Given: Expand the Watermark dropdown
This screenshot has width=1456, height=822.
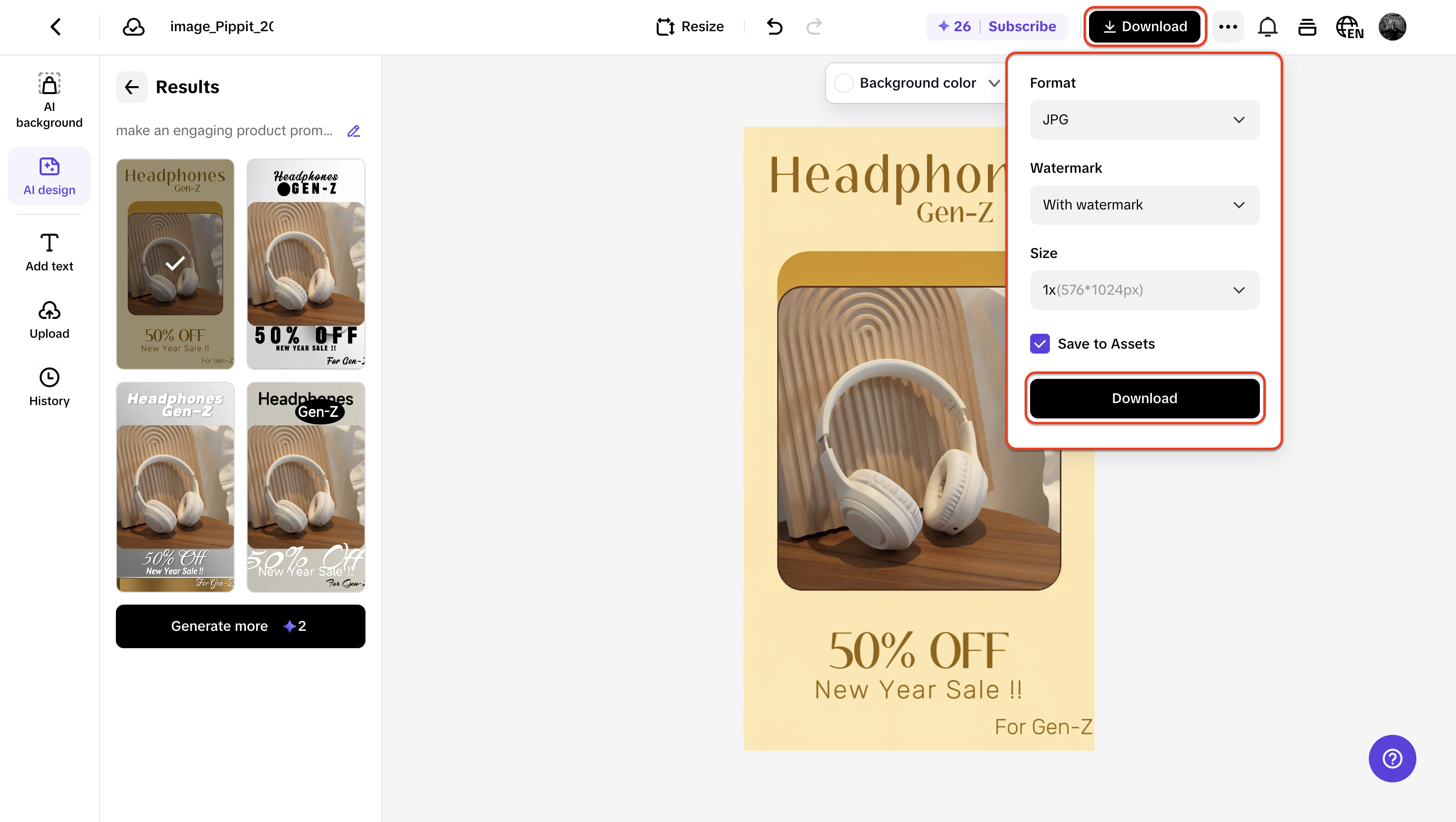Looking at the screenshot, I should (x=1144, y=205).
